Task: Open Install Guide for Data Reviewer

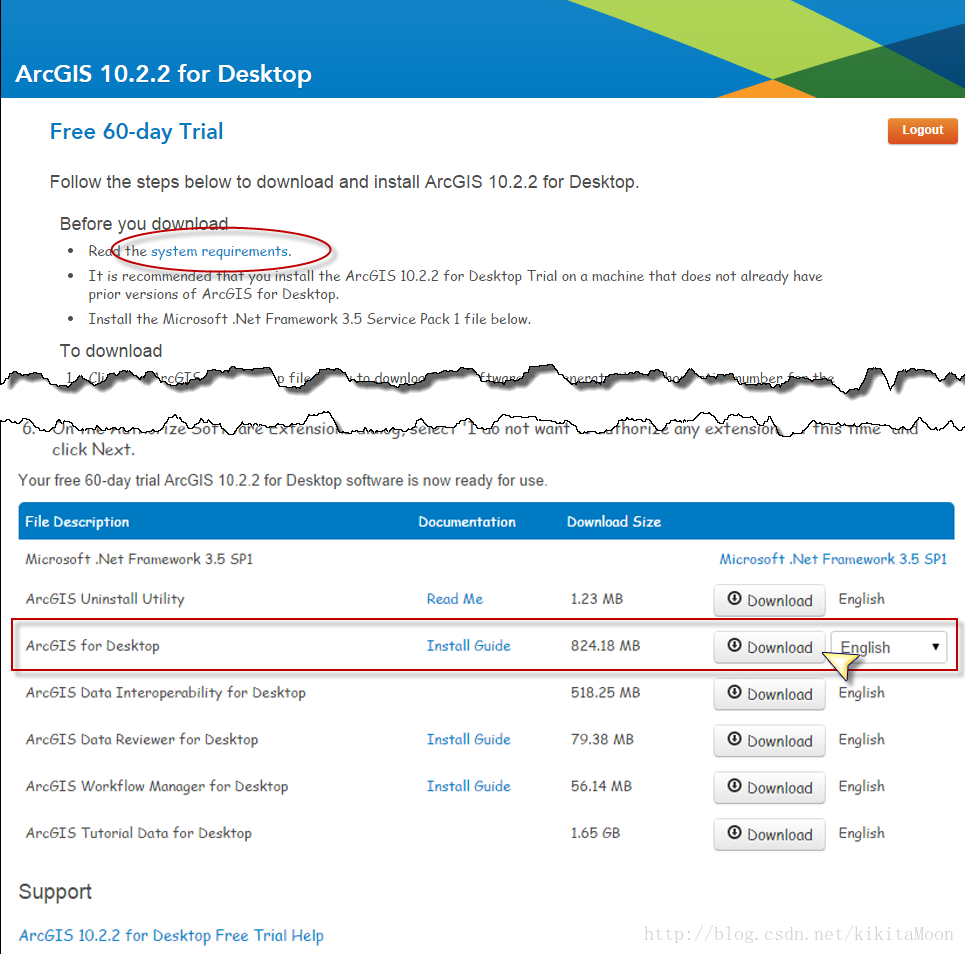Action: [468, 739]
